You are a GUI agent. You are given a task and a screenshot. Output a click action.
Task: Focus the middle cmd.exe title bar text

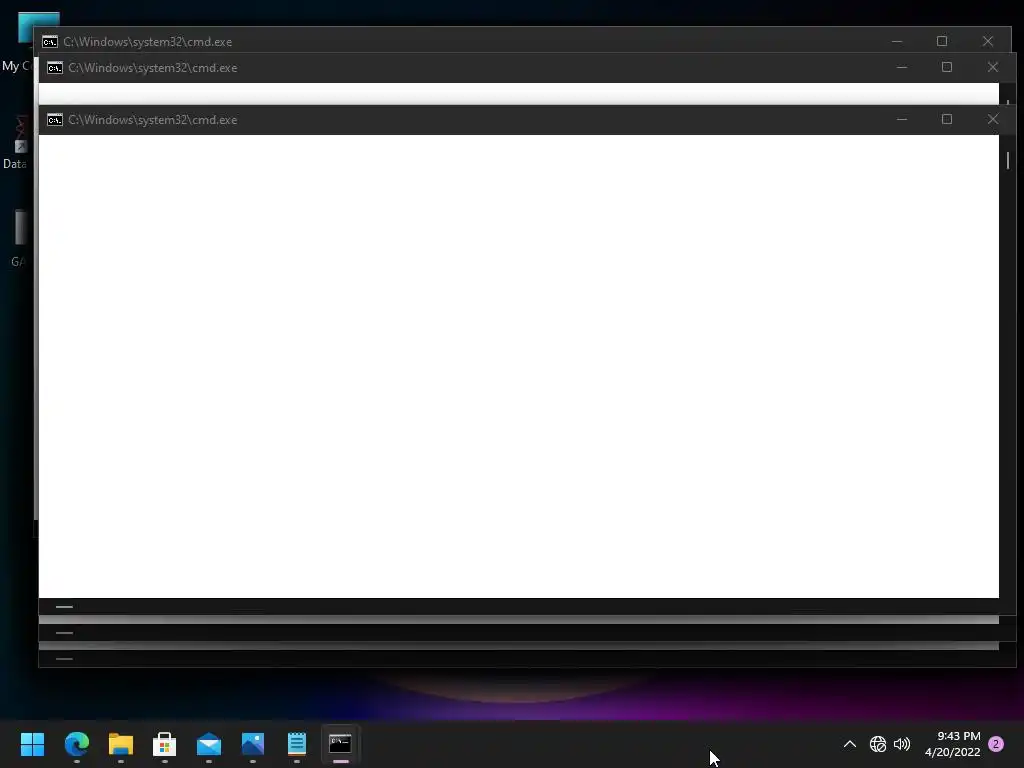pyautogui.click(x=153, y=68)
